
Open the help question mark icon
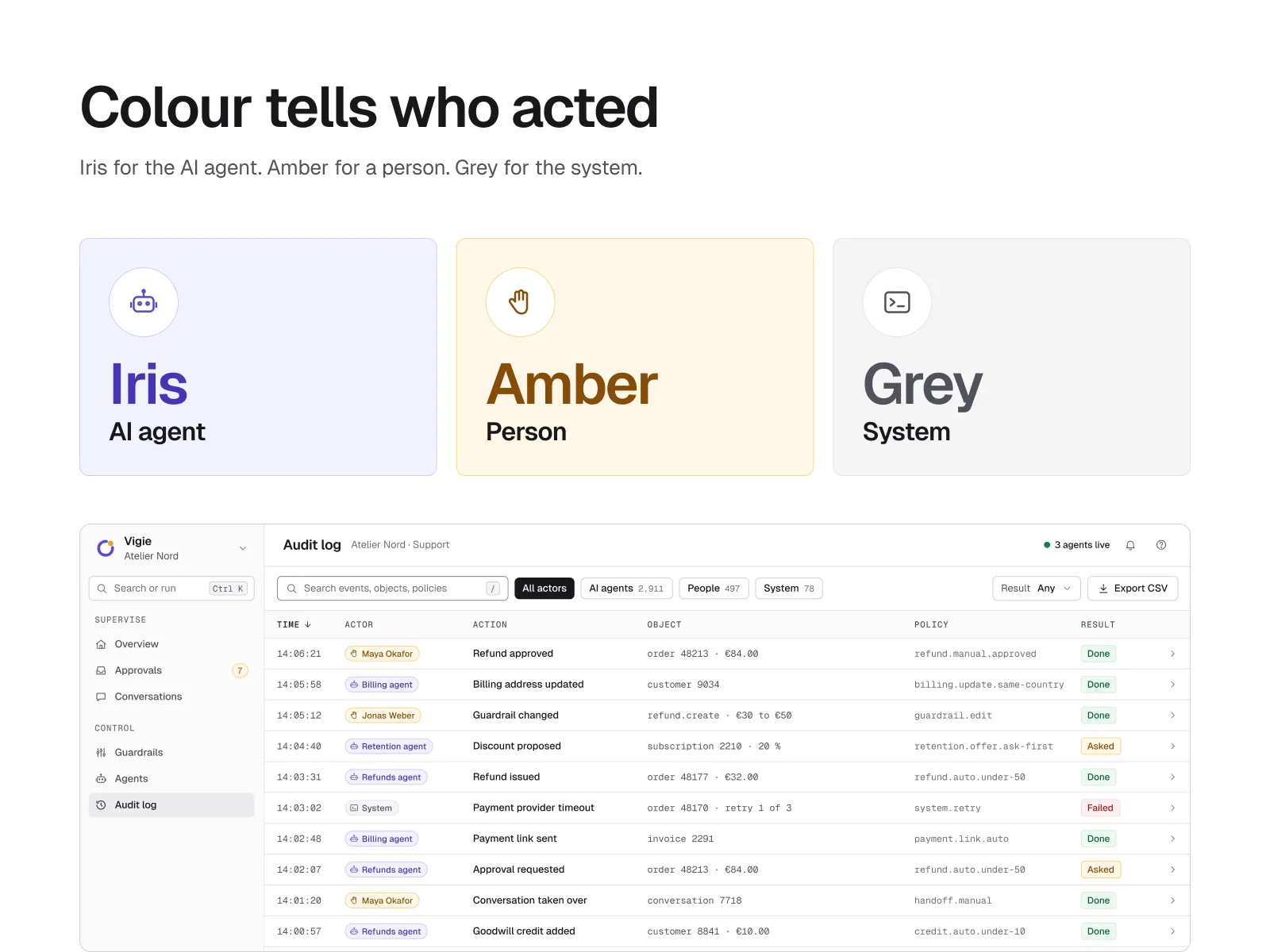coord(1161,545)
